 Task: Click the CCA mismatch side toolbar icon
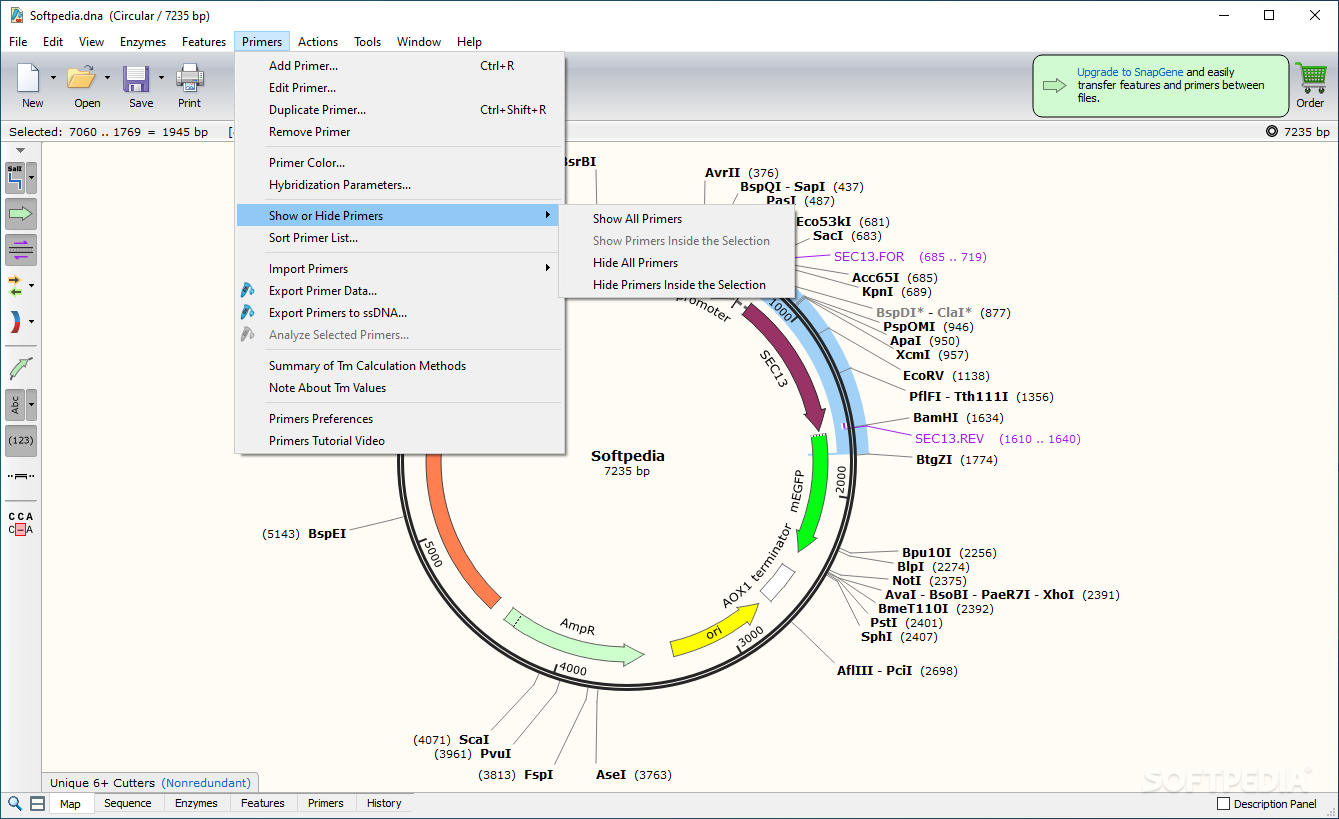coord(21,523)
